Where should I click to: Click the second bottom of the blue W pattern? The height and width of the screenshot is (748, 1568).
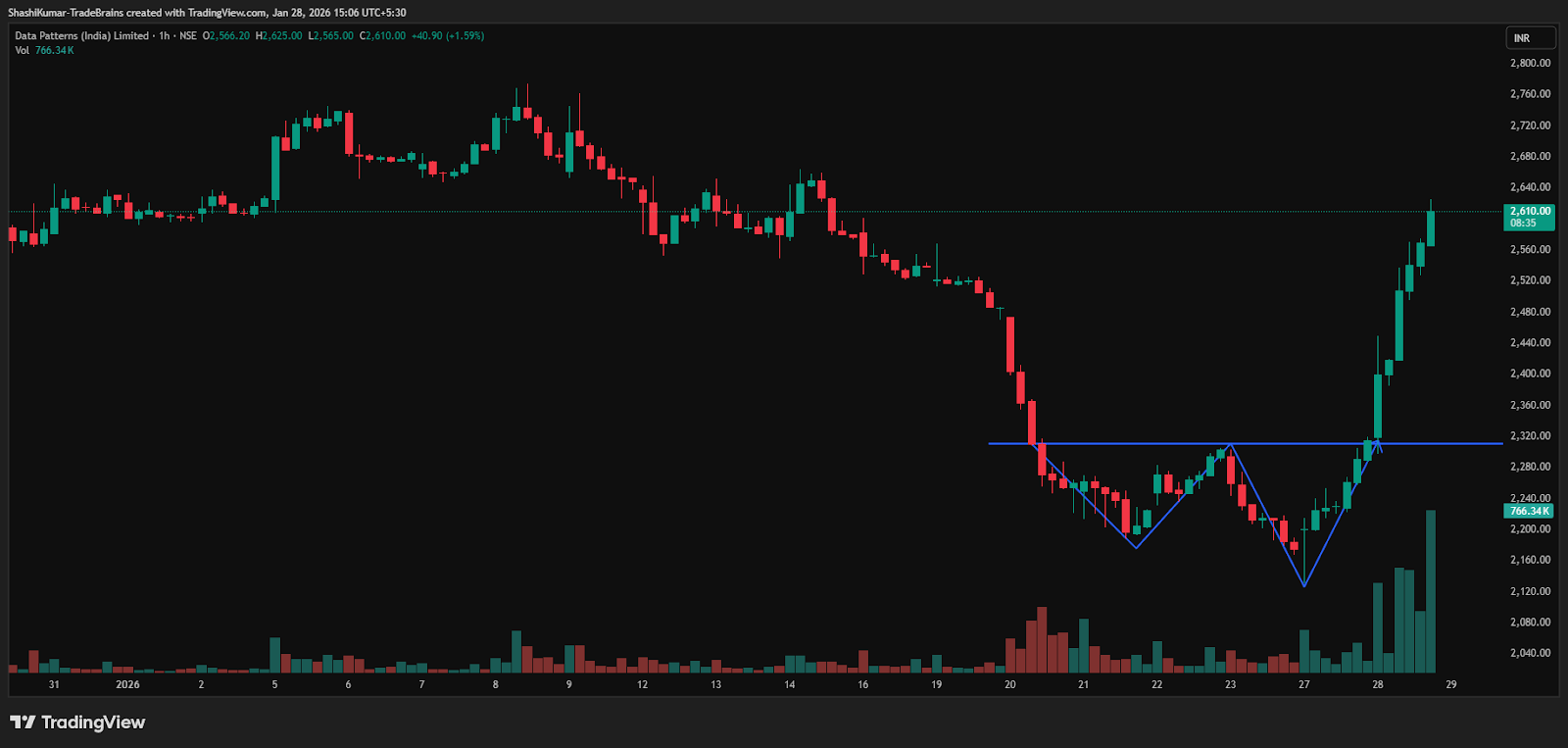point(1303,585)
